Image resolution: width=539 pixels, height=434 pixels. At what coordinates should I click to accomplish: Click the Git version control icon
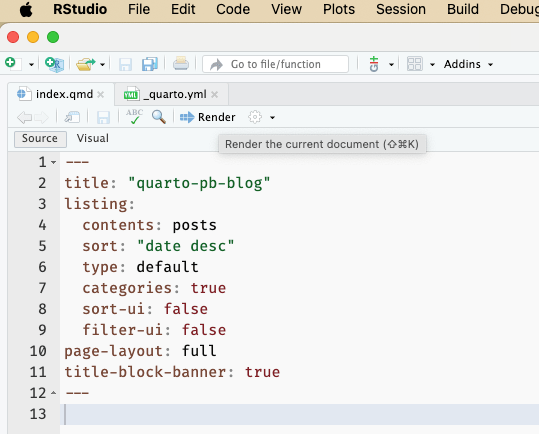point(374,64)
